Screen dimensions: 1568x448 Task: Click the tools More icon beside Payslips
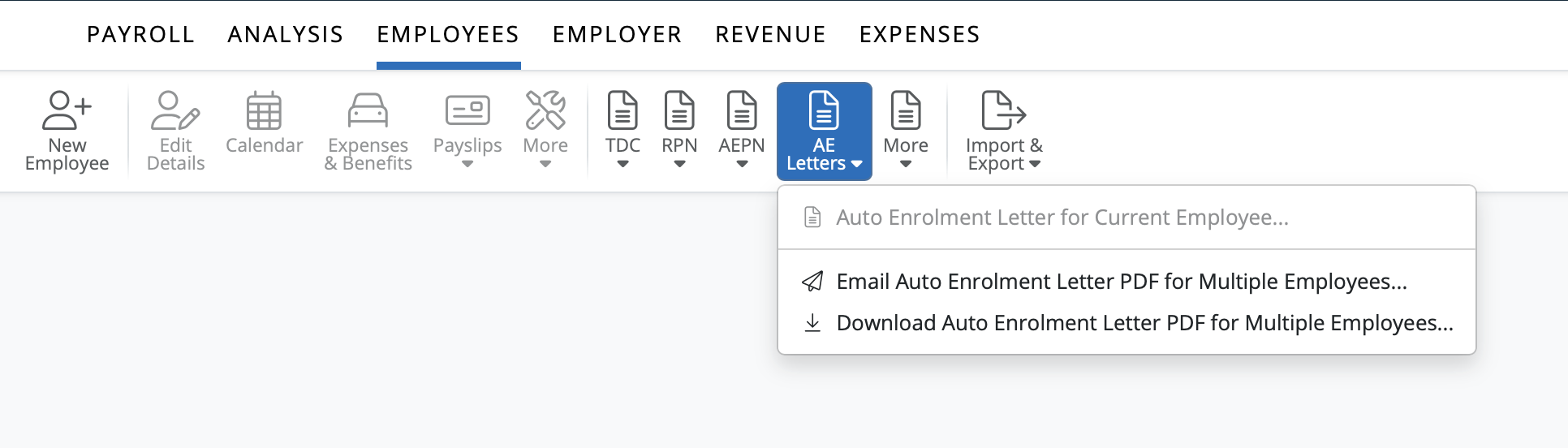[545, 111]
